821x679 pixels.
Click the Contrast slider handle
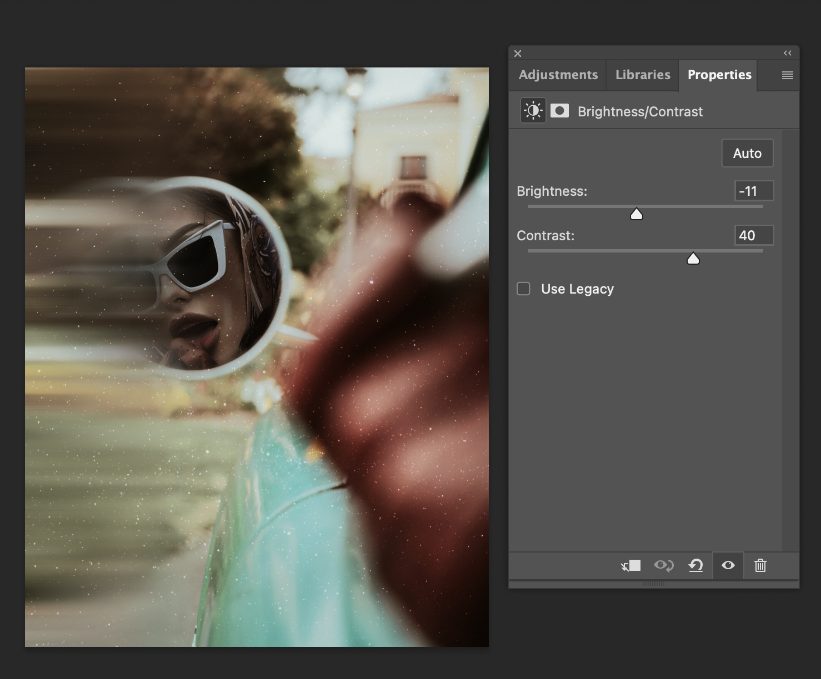pyautogui.click(x=693, y=259)
